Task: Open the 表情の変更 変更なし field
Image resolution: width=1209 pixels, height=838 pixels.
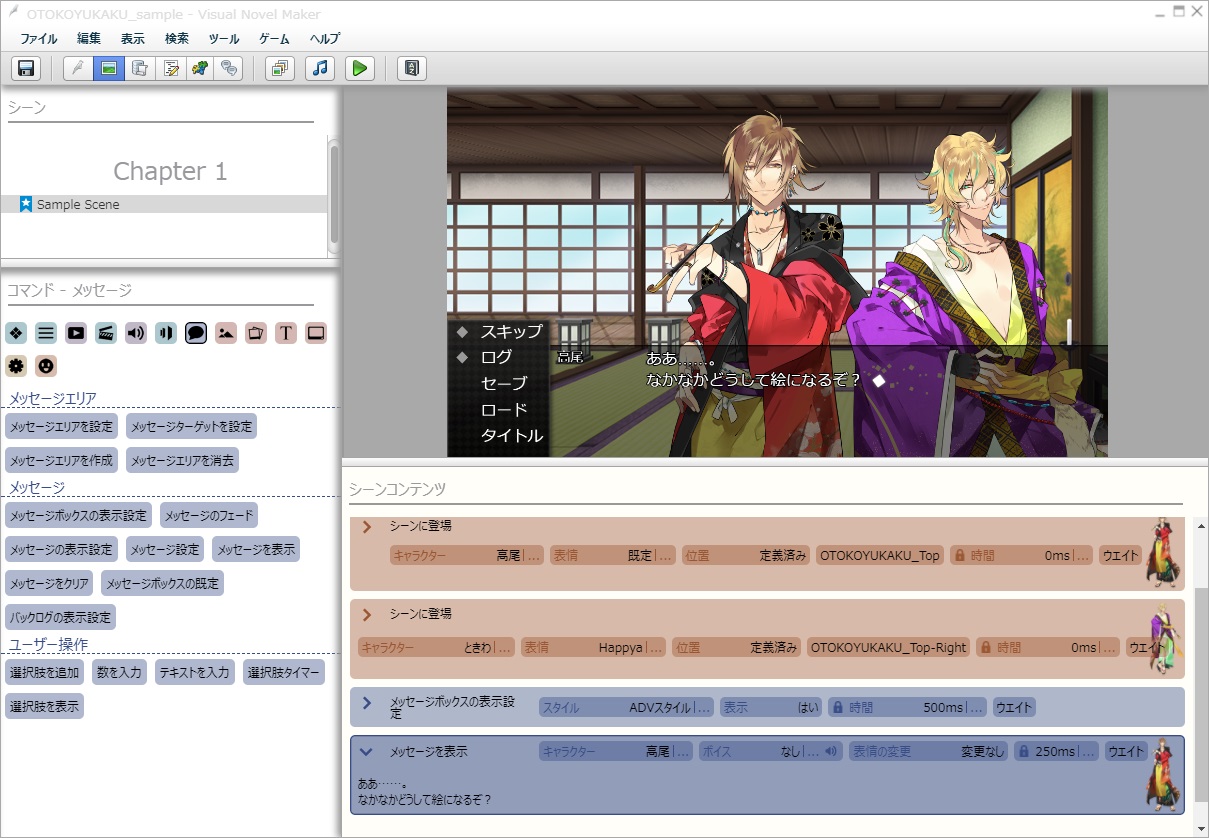Action: pos(929,751)
